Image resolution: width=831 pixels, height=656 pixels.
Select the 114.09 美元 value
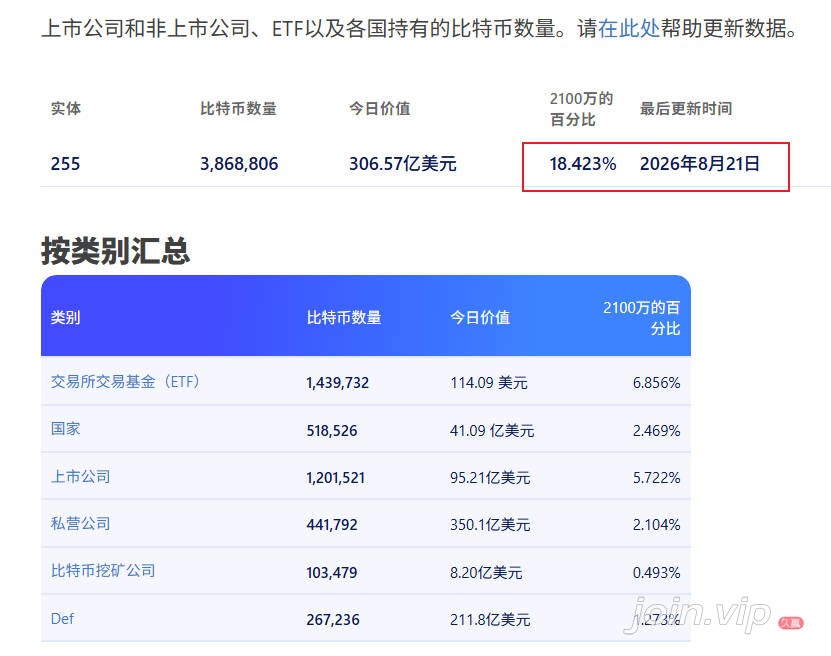pyautogui.click(x=489, y=383)
